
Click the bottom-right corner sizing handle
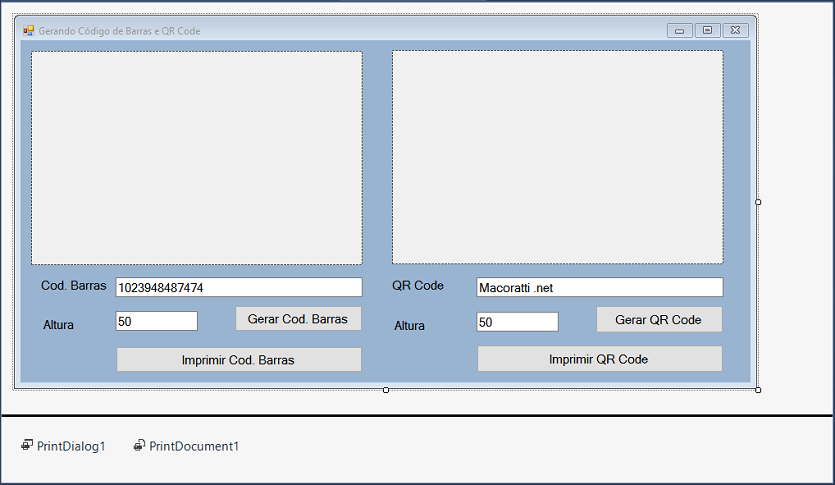[758, 390]
